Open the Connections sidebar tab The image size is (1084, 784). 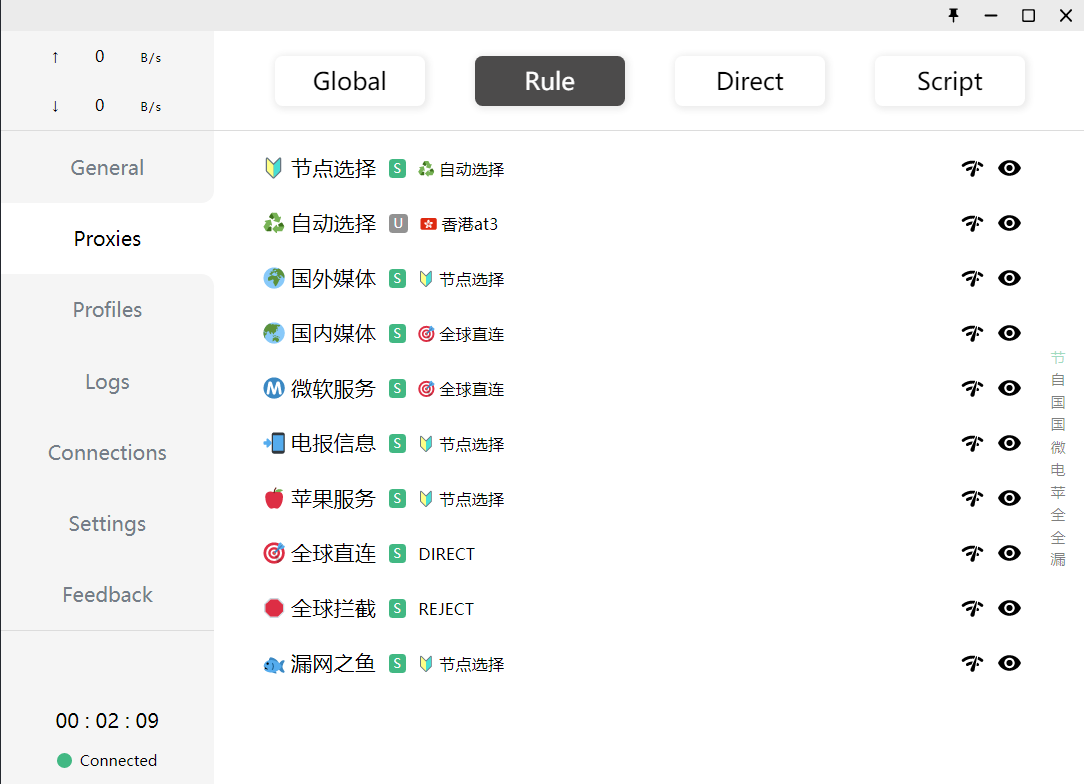107,453
